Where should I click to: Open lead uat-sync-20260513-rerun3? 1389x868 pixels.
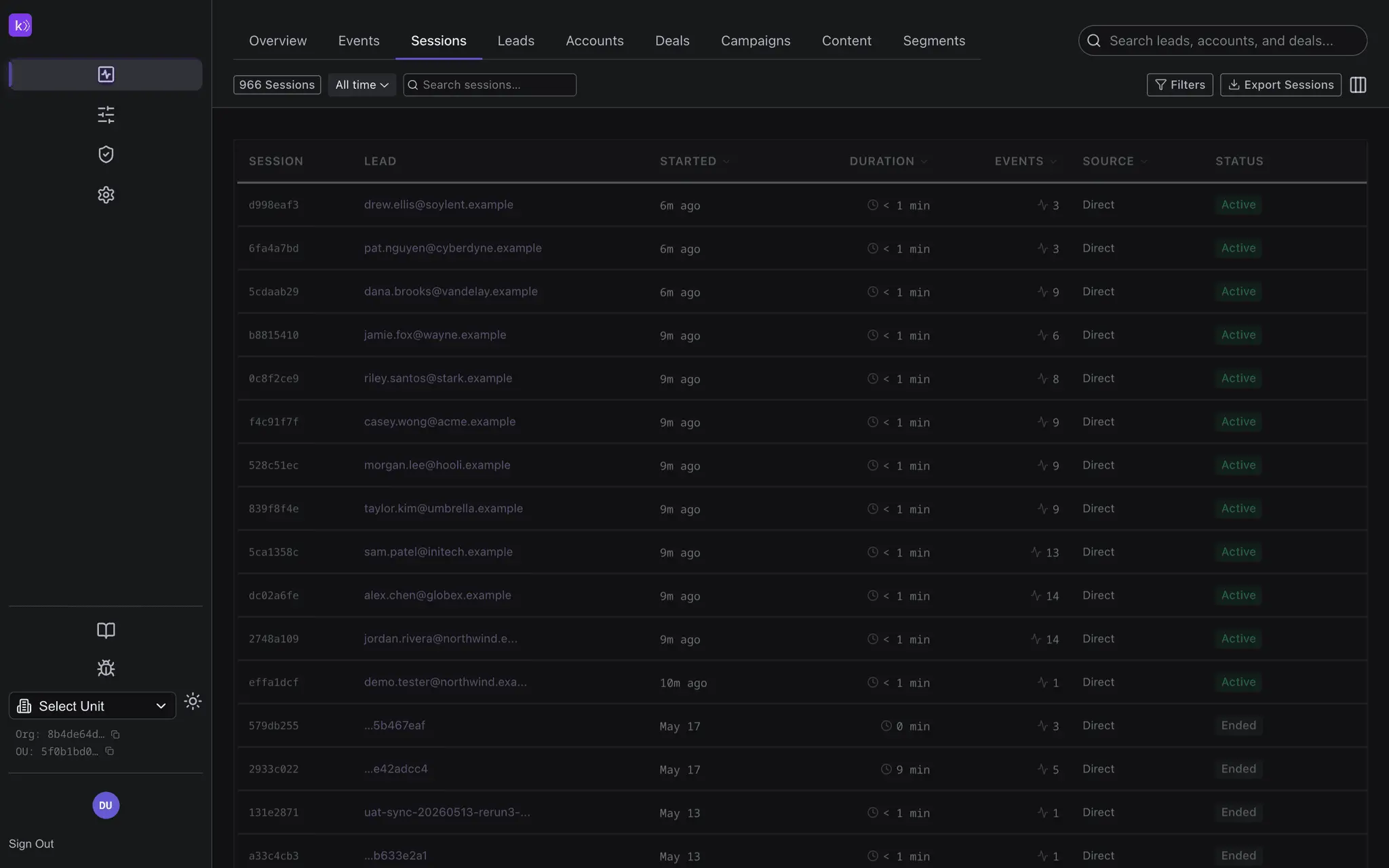pyautogui.click(x=447, y=812)
